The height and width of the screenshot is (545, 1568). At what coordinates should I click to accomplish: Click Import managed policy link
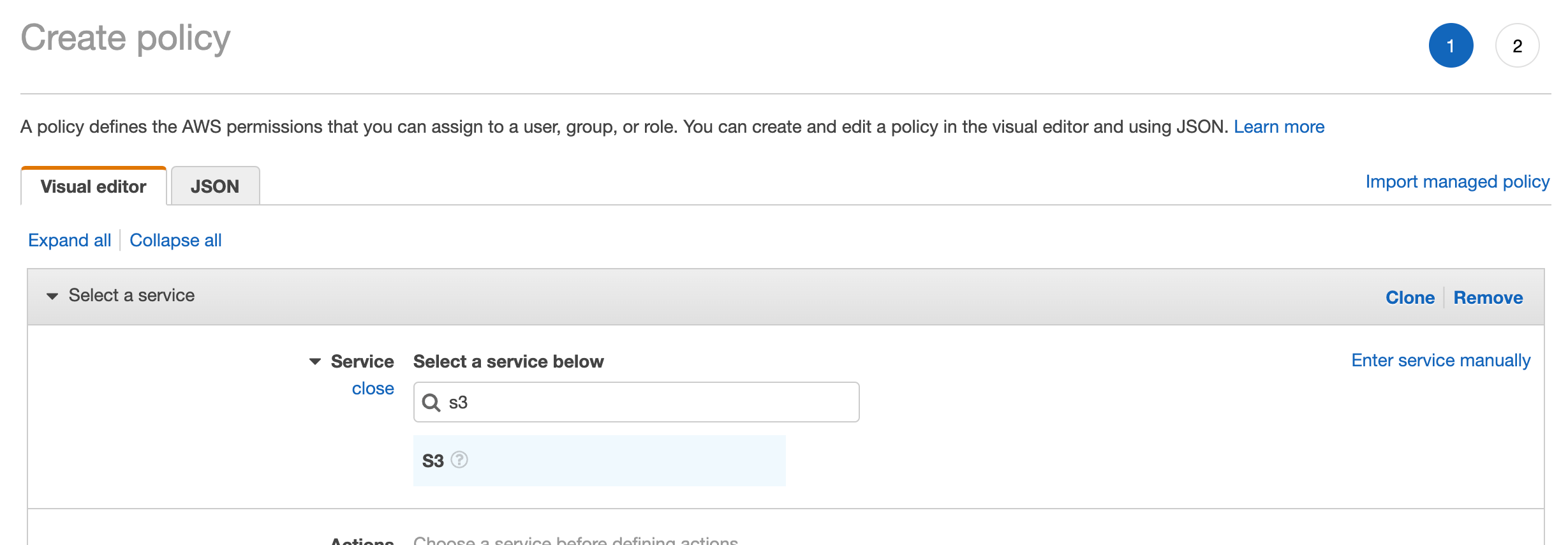1458,182
